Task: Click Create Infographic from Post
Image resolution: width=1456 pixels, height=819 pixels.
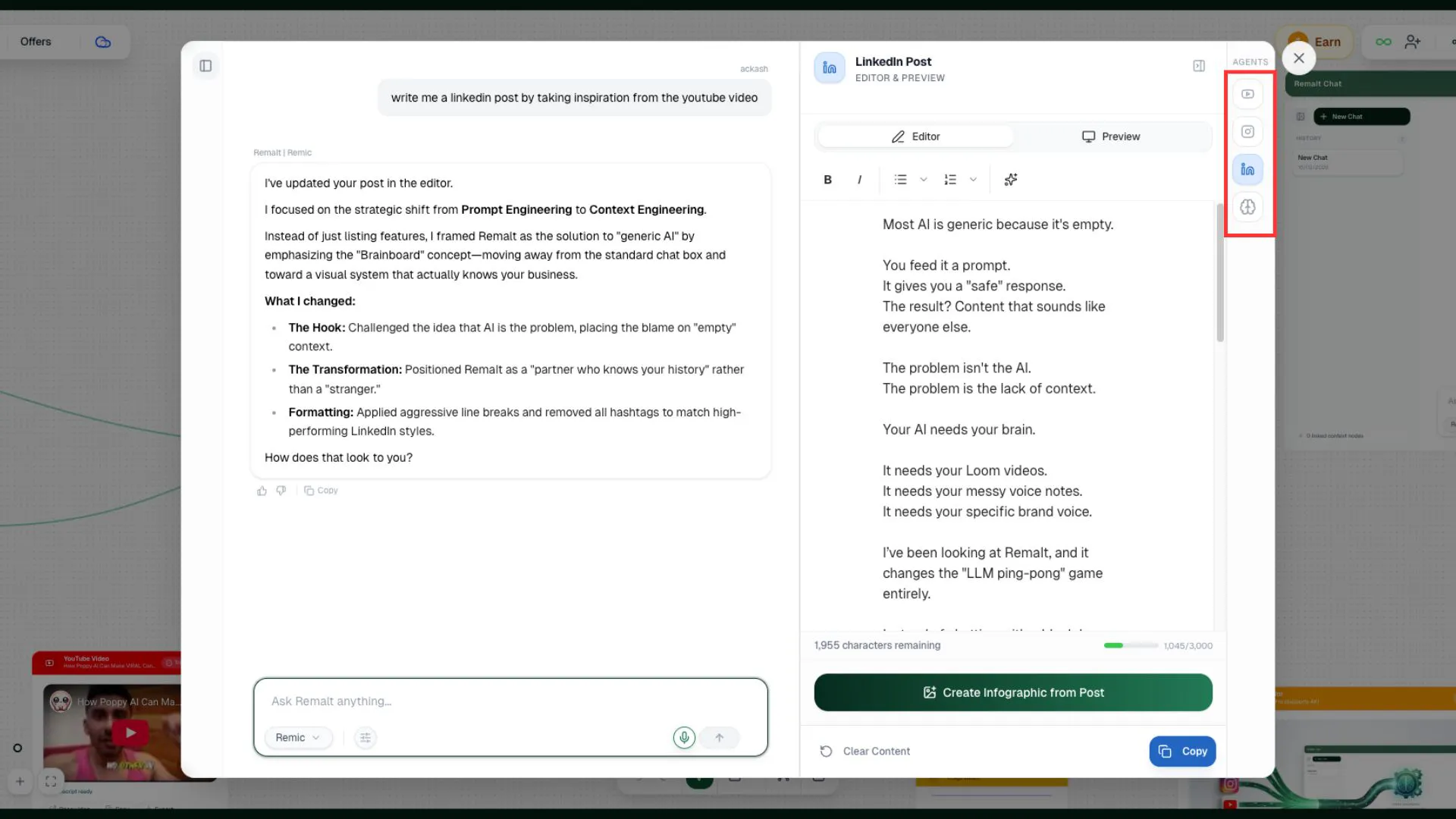Action: [x=1013, y=692]
